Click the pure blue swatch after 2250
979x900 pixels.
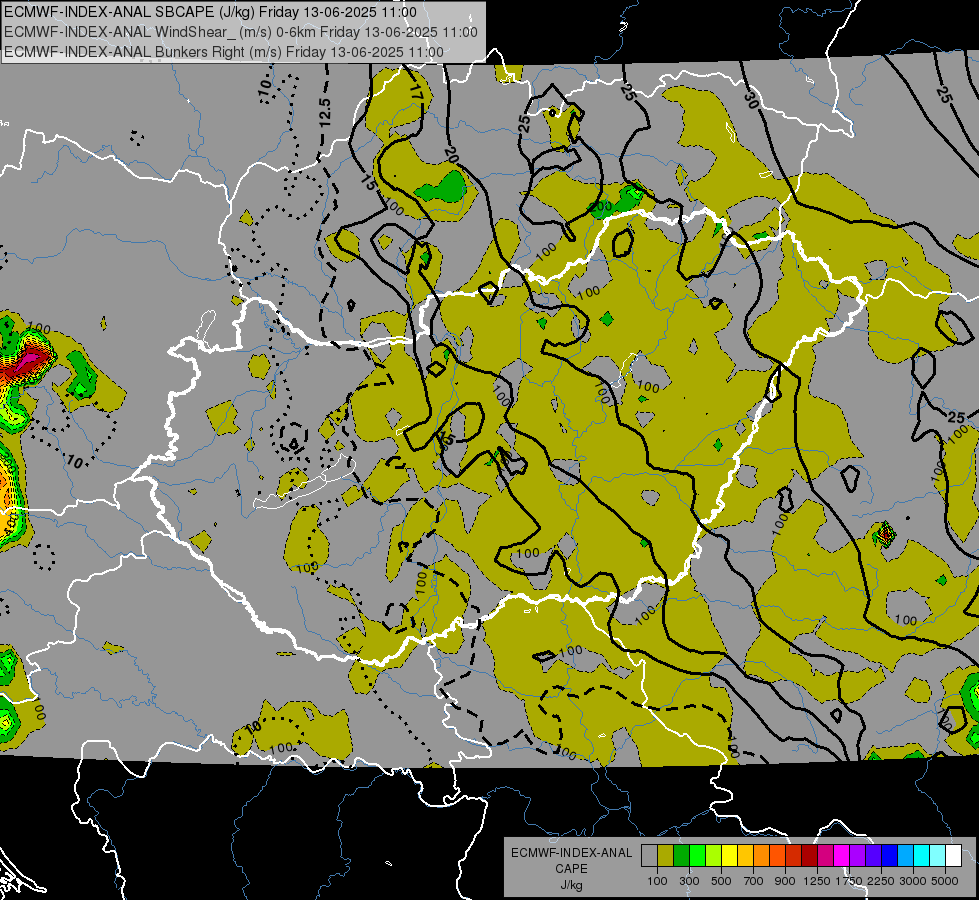pyautogui.click(x=890, y=856)
